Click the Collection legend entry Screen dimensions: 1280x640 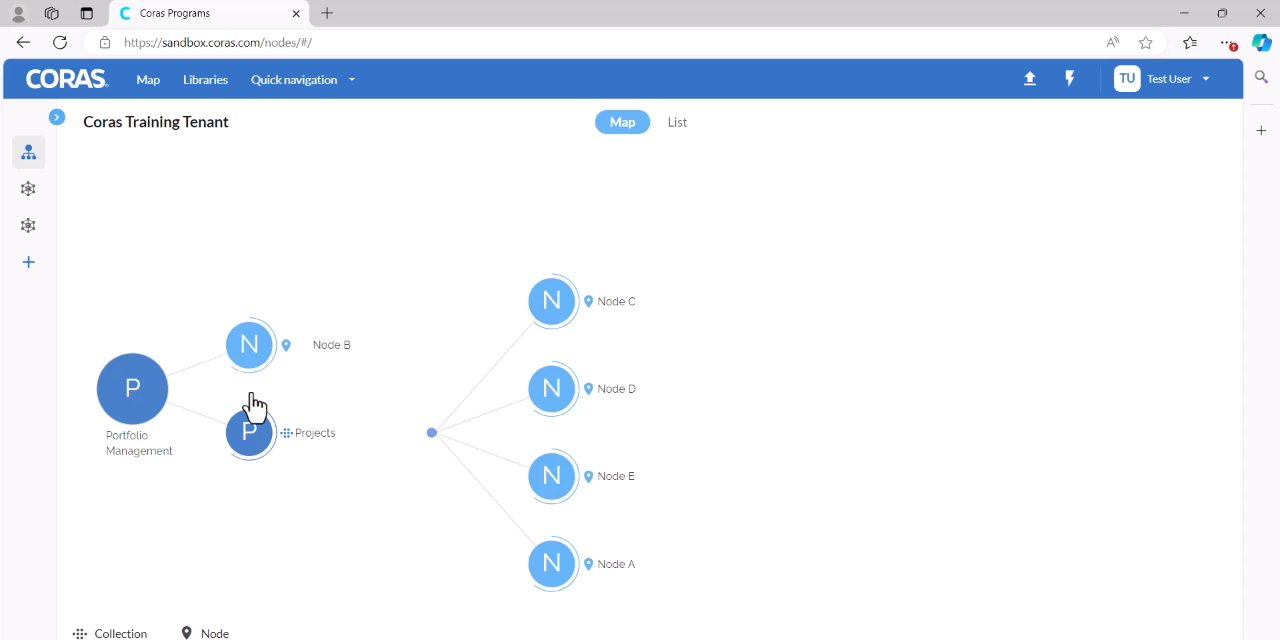click(110, 633)
